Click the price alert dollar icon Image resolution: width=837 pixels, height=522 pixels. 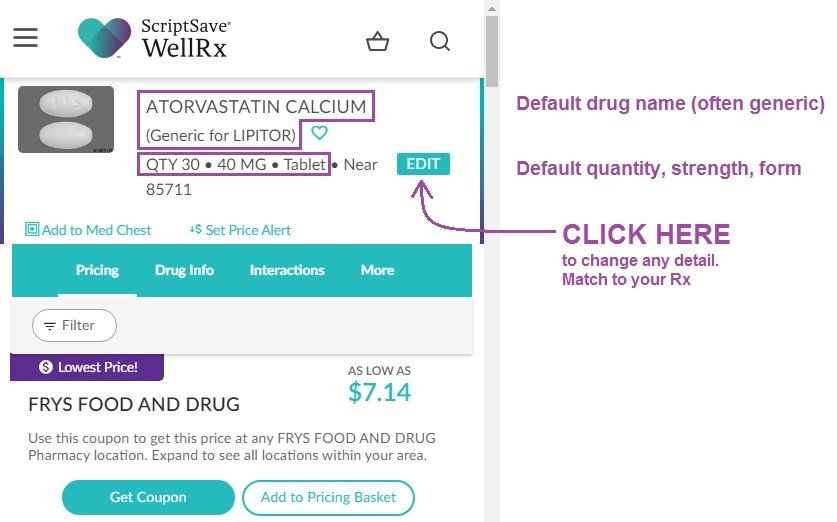click(x=195, y=230)
